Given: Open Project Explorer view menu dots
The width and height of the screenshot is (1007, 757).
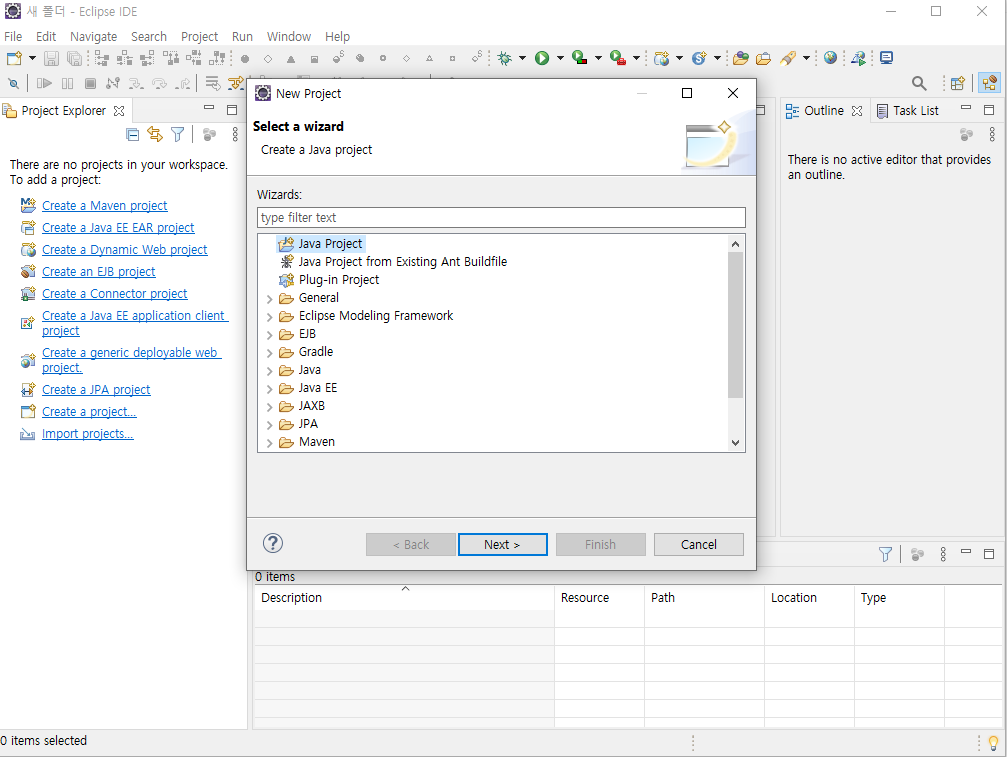Looking at the screenshot, I should point(235,134).
